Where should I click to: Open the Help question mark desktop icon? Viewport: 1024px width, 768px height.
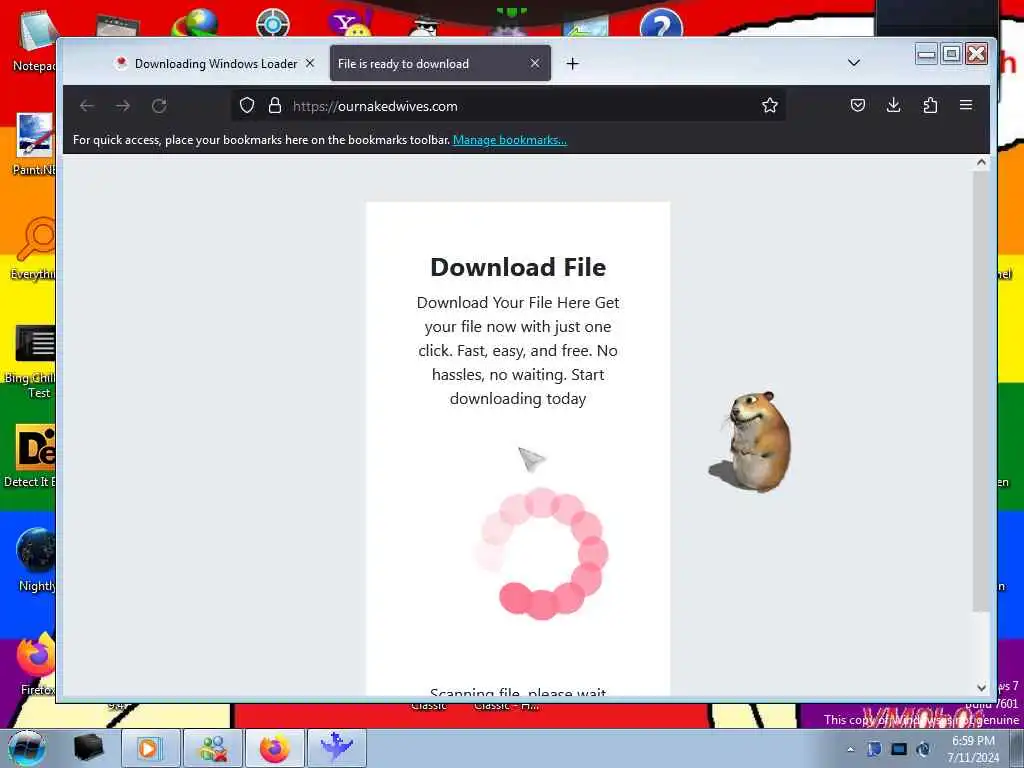[661, 24]
